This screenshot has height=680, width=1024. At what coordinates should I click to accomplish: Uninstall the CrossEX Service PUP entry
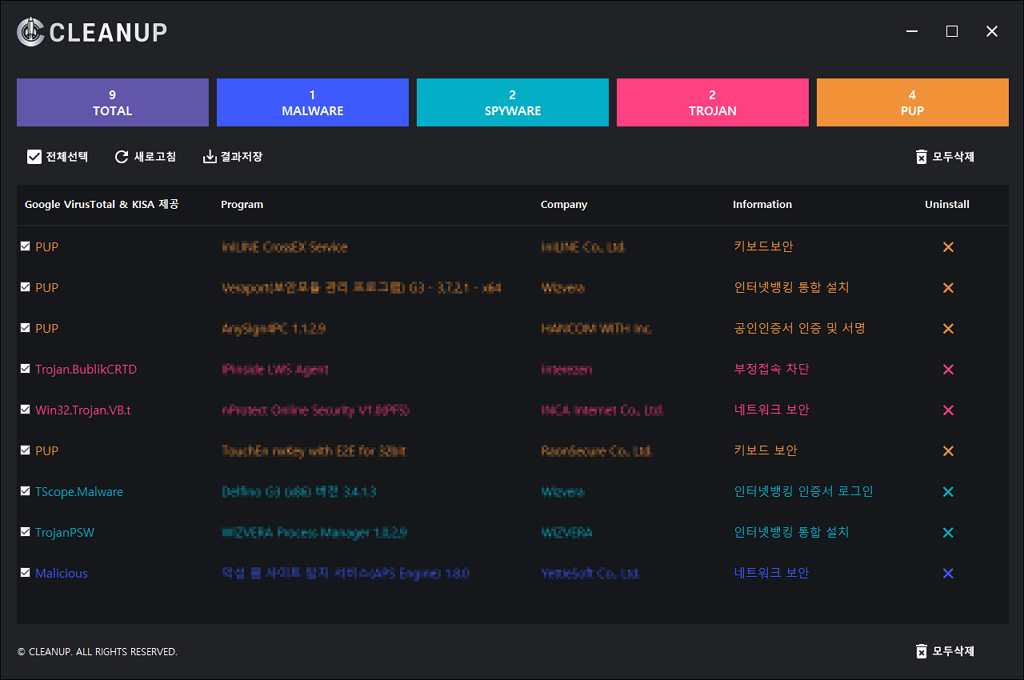coord(948,247)
